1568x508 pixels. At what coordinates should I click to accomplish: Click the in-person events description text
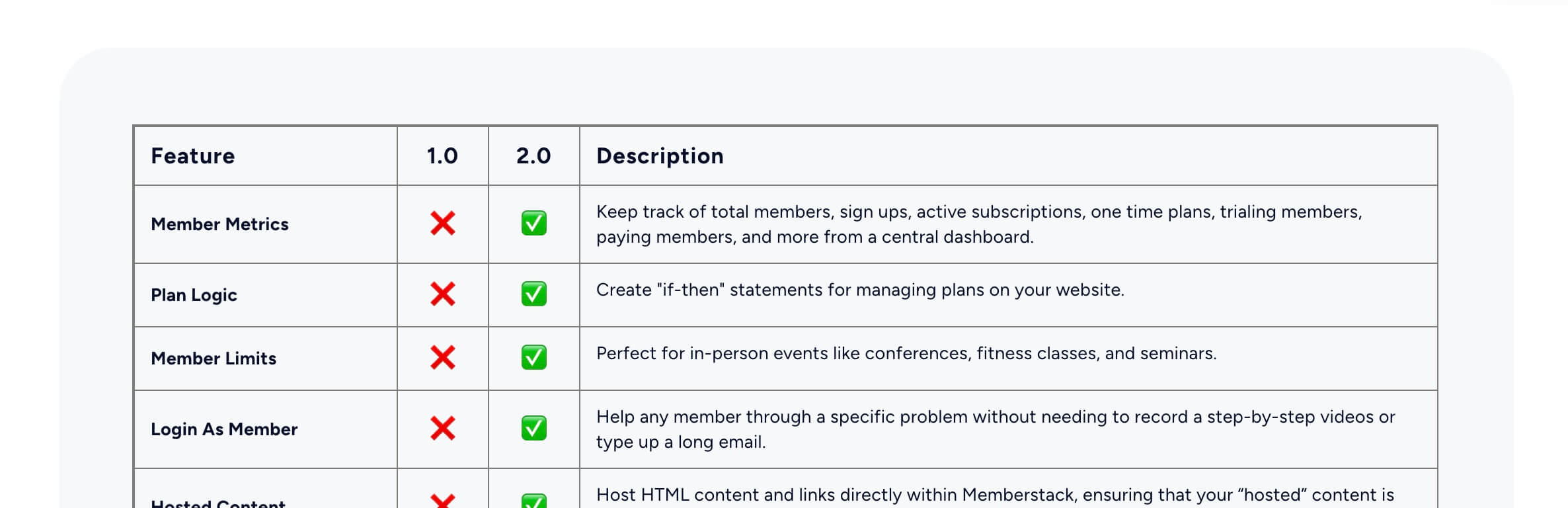pyautogui.click(x=906, y=354)
